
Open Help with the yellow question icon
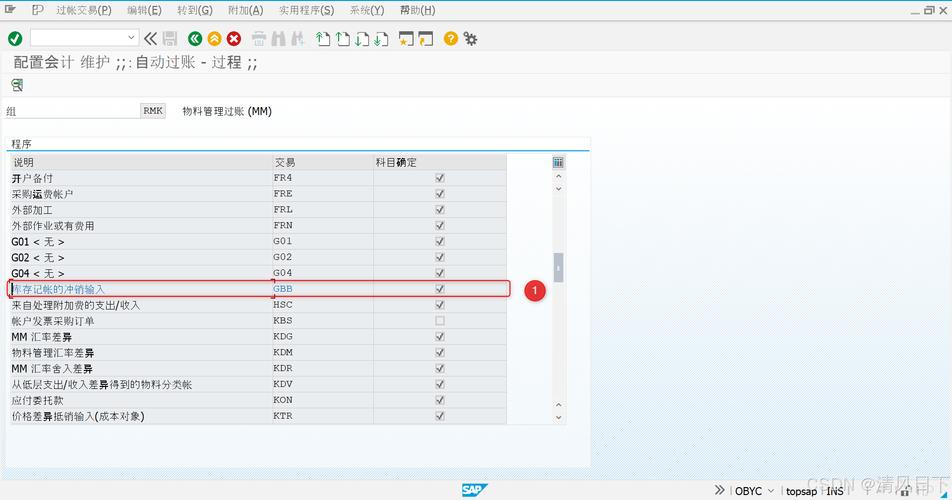(x=451, y=38)
